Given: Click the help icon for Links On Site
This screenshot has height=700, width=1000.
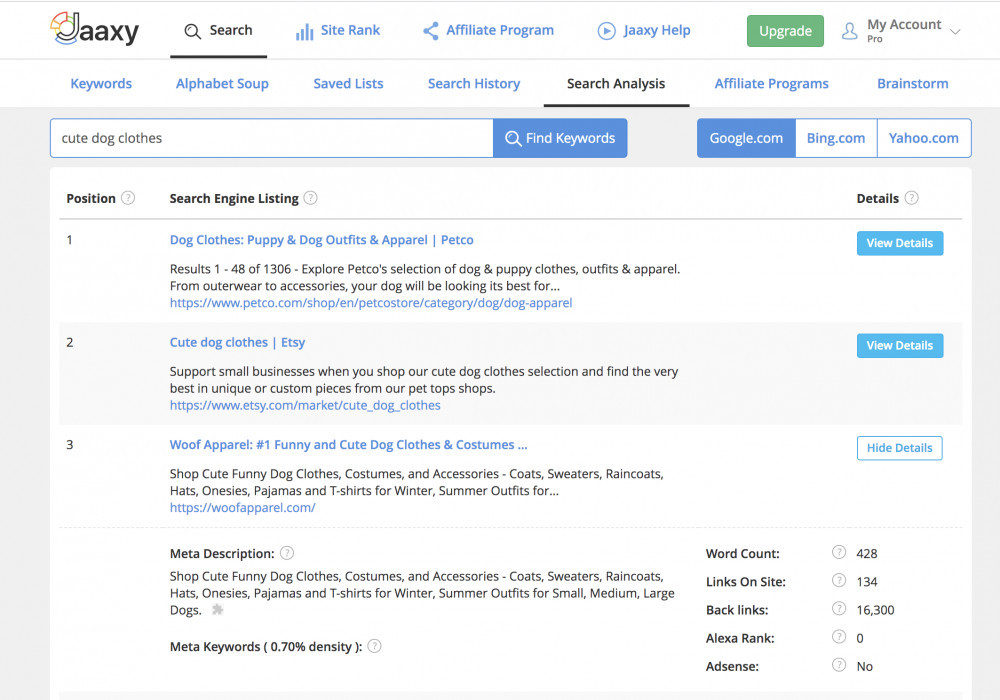Looking at the screenshot, I should coord(839,580).
